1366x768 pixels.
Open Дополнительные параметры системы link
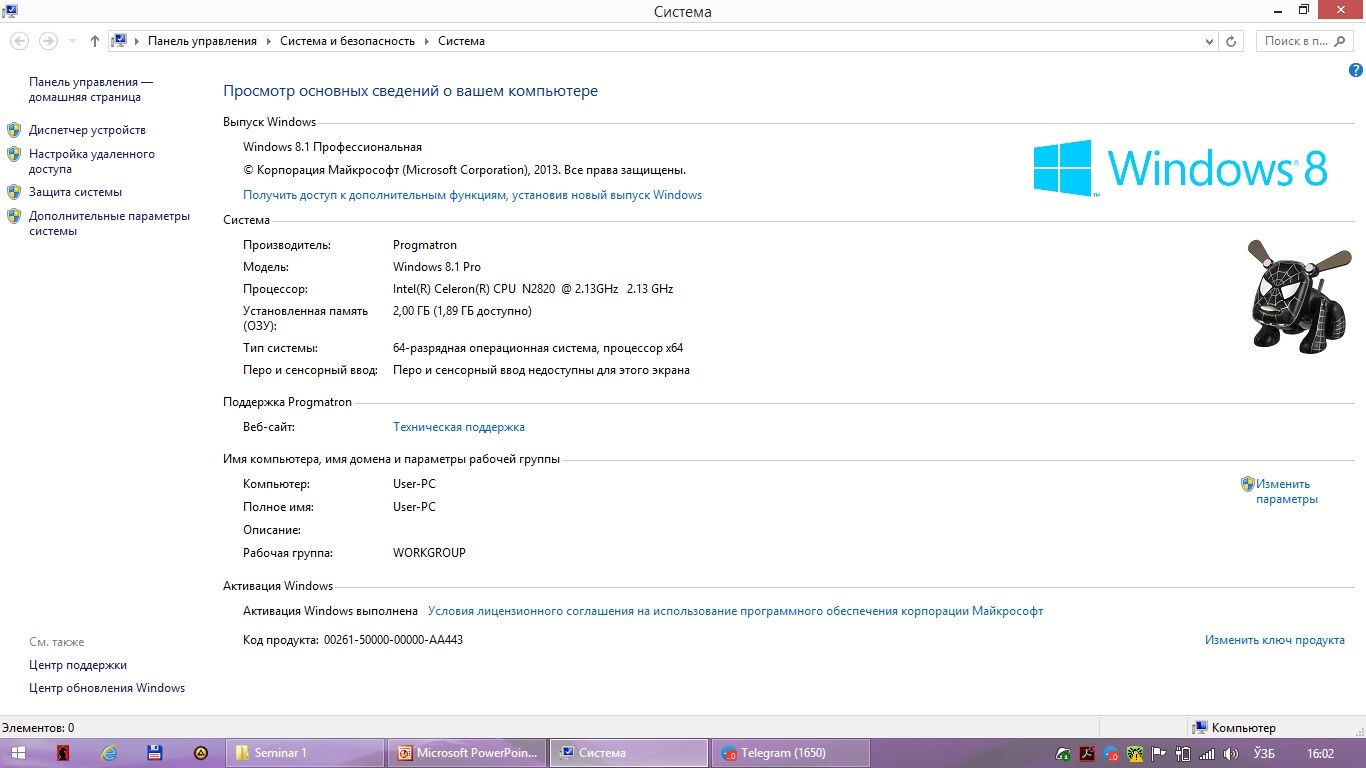(x=109, y=223)
